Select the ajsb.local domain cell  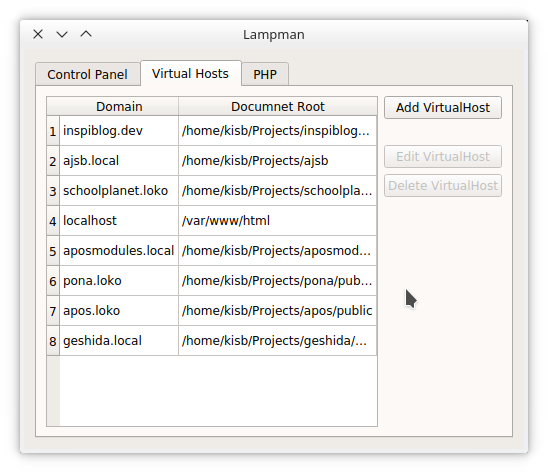(x=119, y=161)
